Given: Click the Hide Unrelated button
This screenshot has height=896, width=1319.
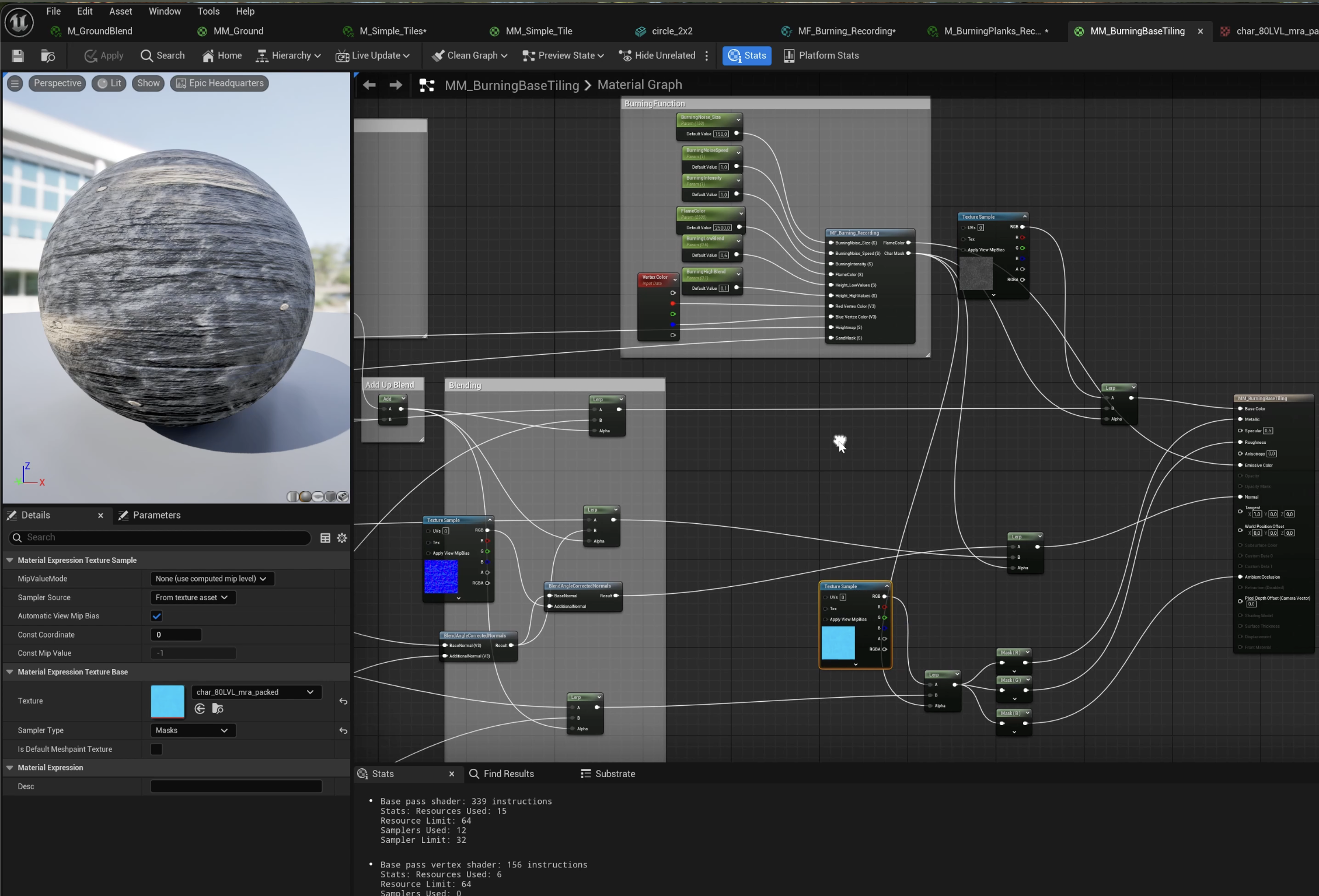Looking at the screenshot, I should coord(658,55).
